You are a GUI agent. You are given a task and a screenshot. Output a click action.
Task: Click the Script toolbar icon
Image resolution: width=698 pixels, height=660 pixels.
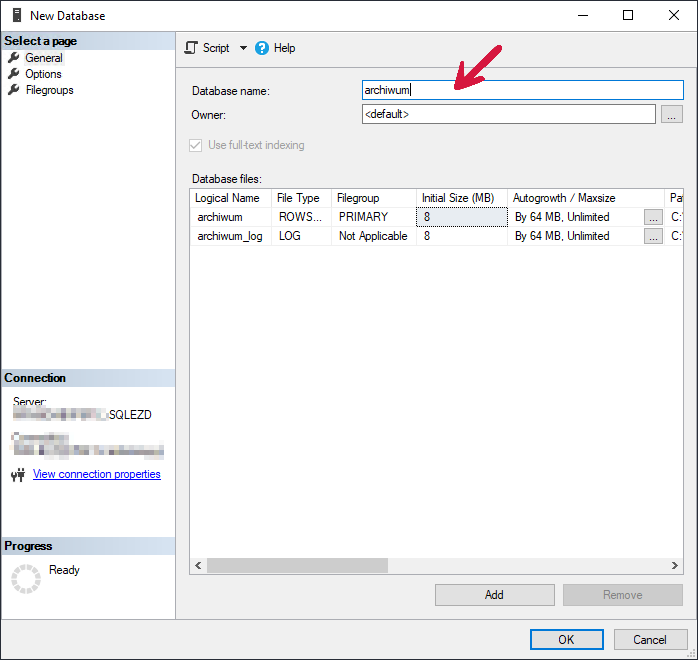pyautogui.click(x=192, y=48)
